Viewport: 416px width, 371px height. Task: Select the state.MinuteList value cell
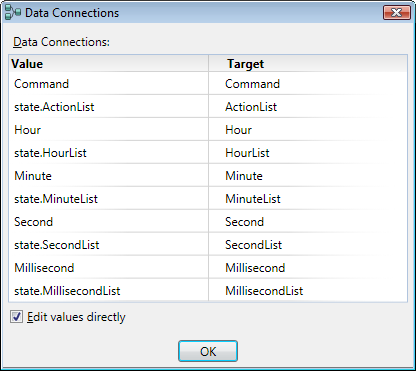(x=109, y=199)
